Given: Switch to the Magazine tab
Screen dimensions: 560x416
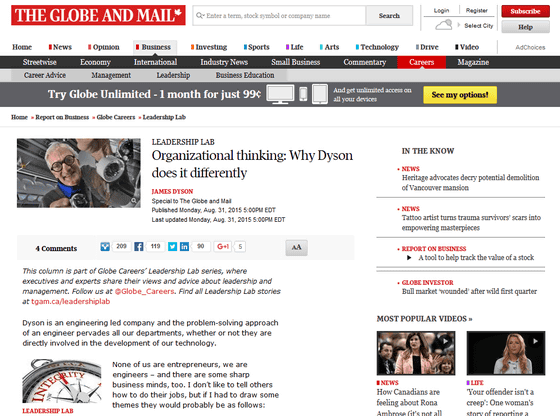Looking at the screenshot, I should point(473,62).
